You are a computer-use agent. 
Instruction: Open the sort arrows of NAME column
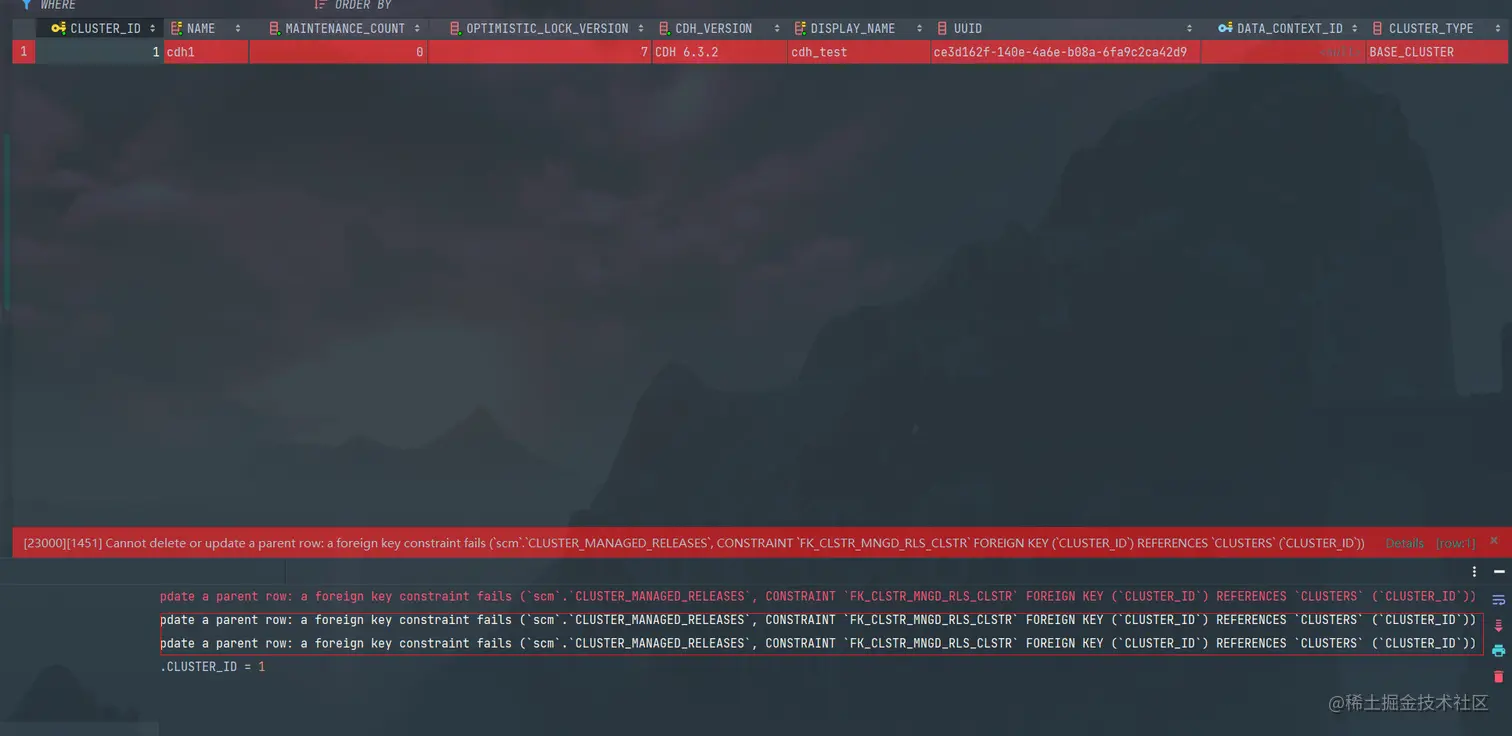(238, 28)
